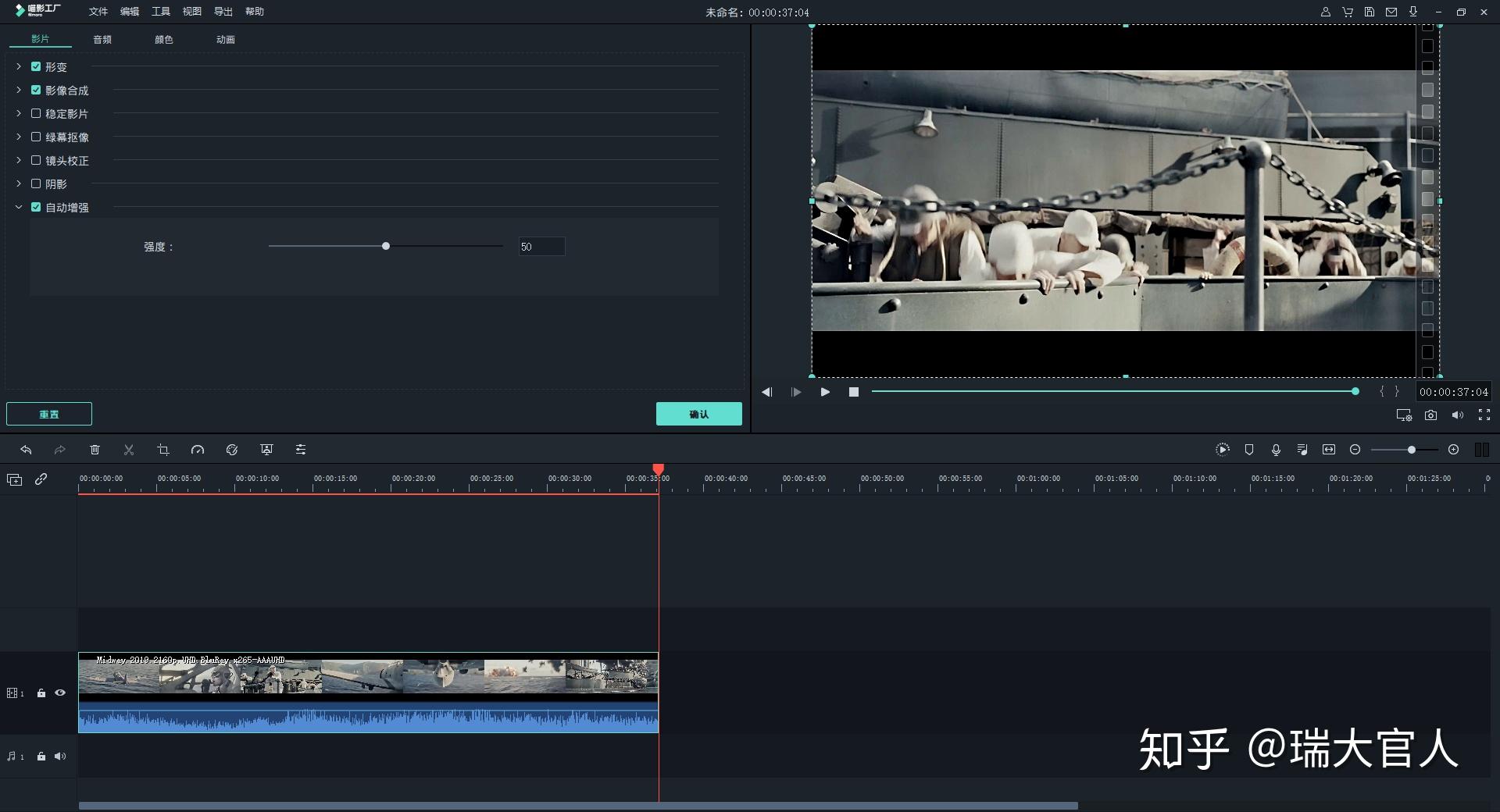Screen dimensions: 1500x812
Task: Open the color adjustment tool icon
Action: coord(232,450)
